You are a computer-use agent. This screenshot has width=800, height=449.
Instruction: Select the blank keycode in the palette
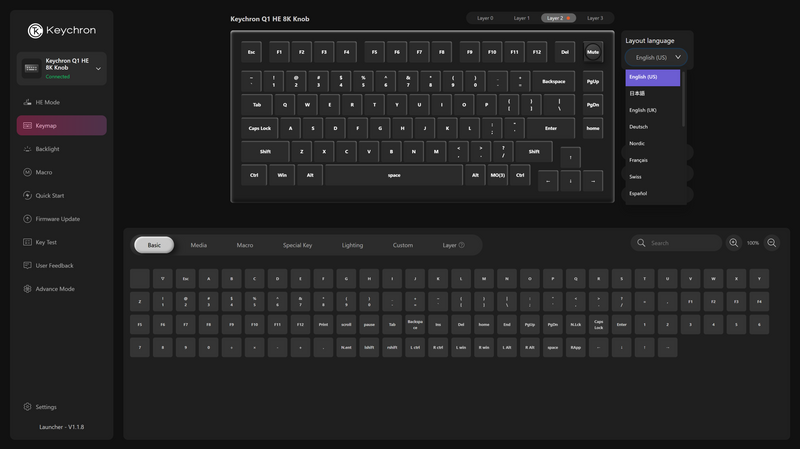[140, 279]
